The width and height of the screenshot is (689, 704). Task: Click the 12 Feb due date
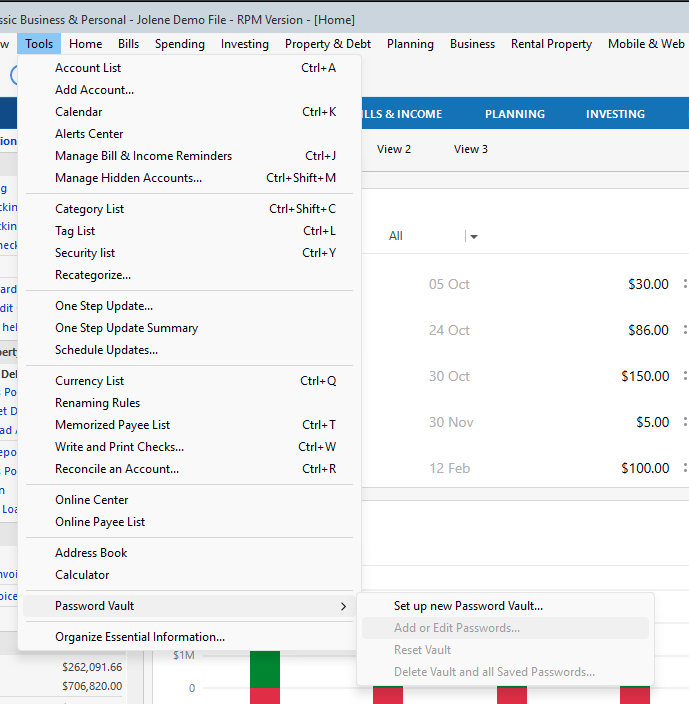point(449,468)
